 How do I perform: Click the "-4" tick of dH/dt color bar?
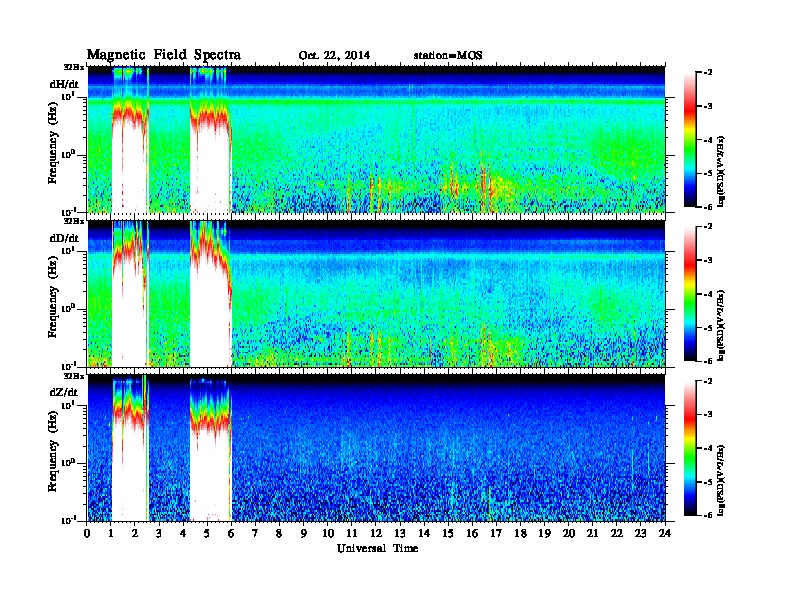tap(709, 140)
